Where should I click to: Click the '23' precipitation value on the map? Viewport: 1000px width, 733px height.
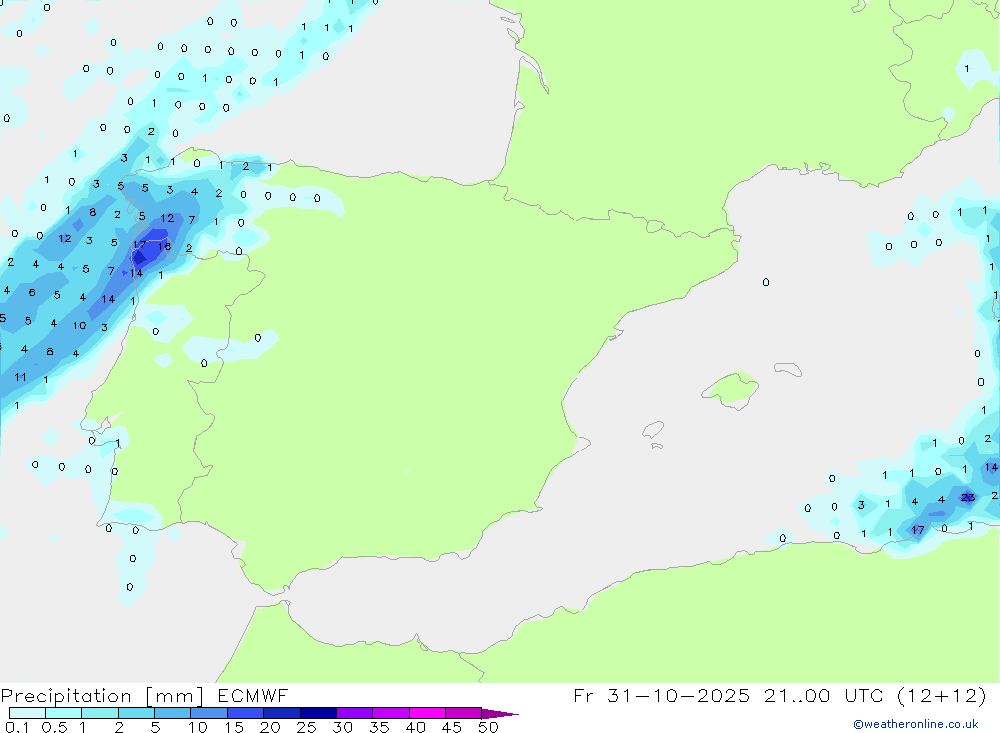point(967,498)
